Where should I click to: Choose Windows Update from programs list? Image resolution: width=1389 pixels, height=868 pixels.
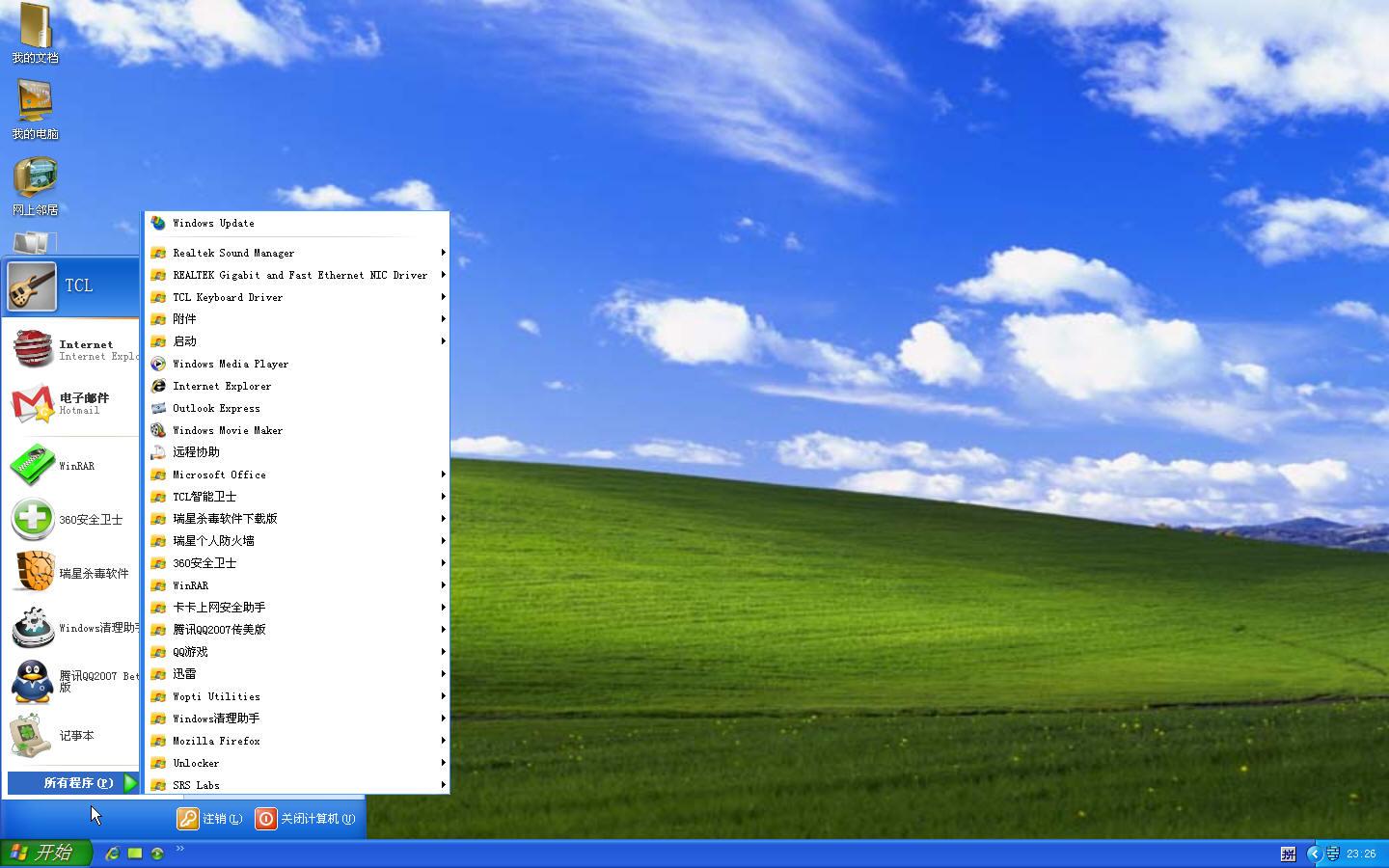(213, 223)
